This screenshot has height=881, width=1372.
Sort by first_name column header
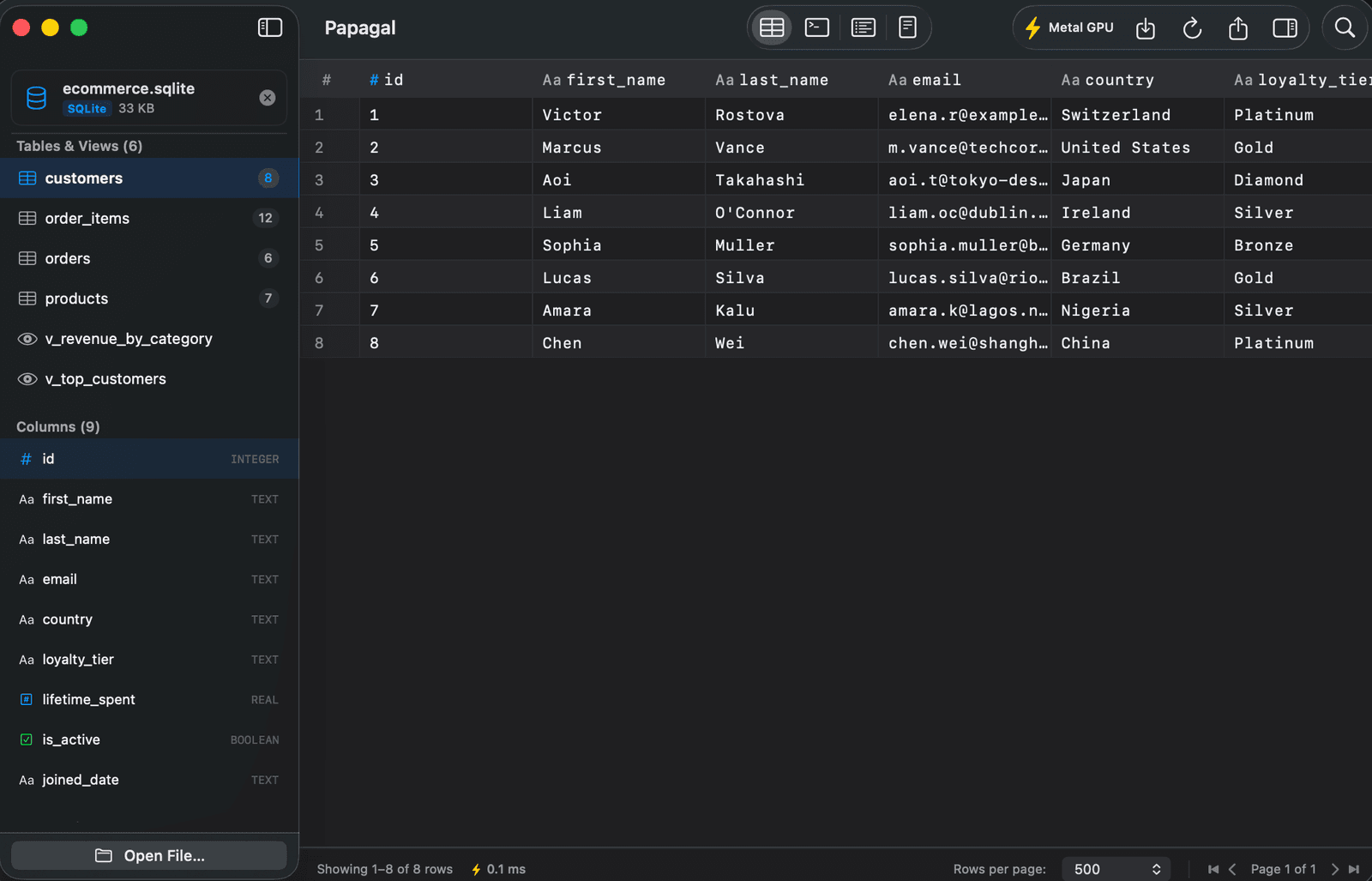click(x=619, y=80)
